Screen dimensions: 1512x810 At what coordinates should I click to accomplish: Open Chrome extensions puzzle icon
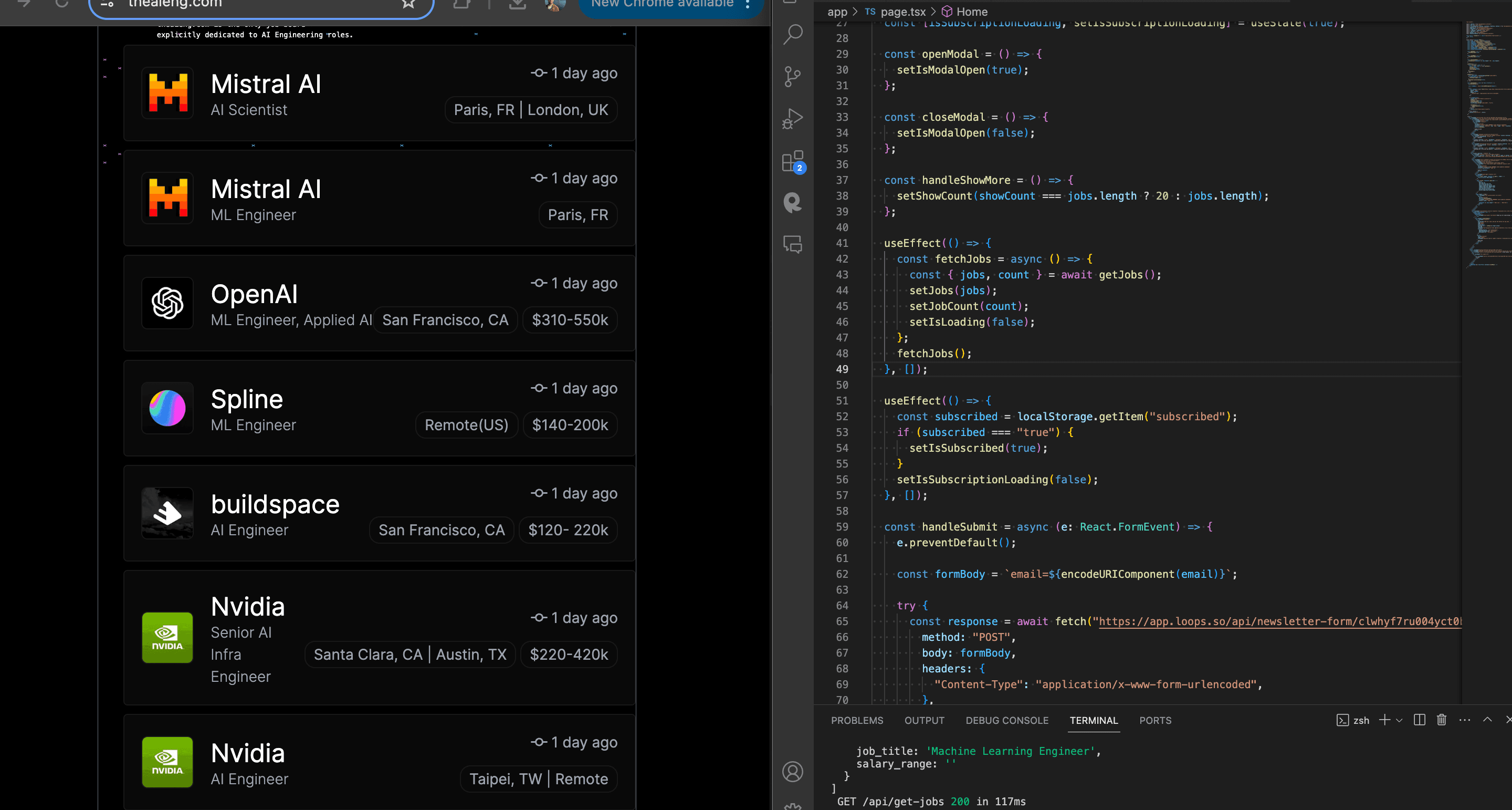[462, 4]
